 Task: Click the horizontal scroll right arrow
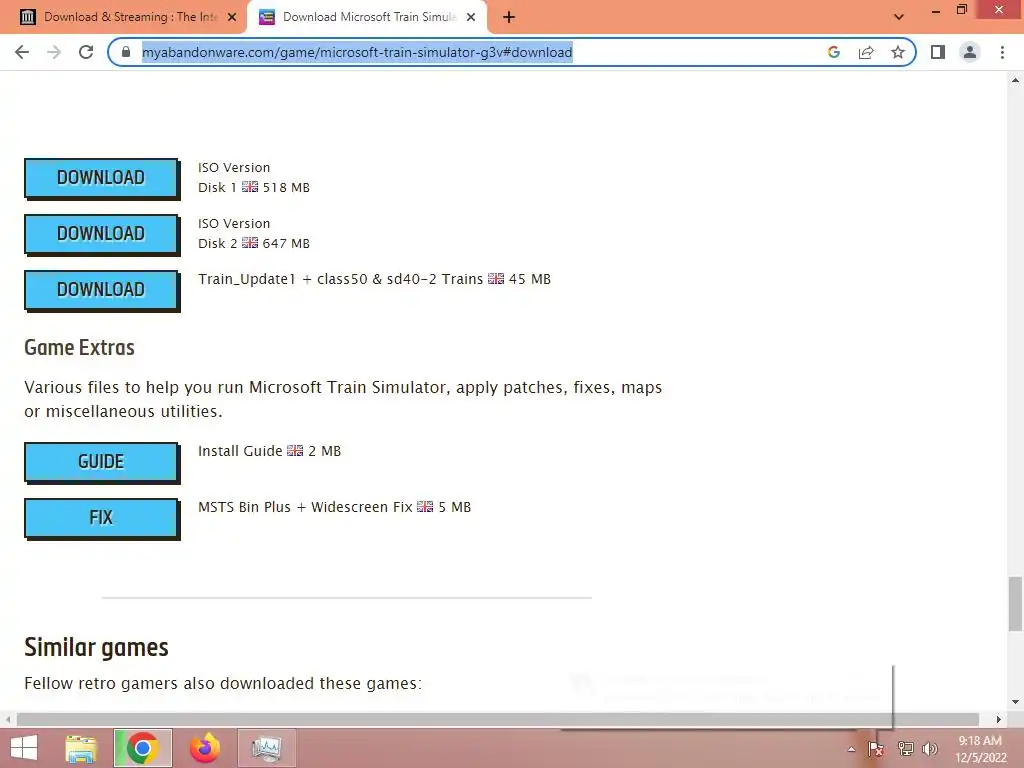point(999,719)
